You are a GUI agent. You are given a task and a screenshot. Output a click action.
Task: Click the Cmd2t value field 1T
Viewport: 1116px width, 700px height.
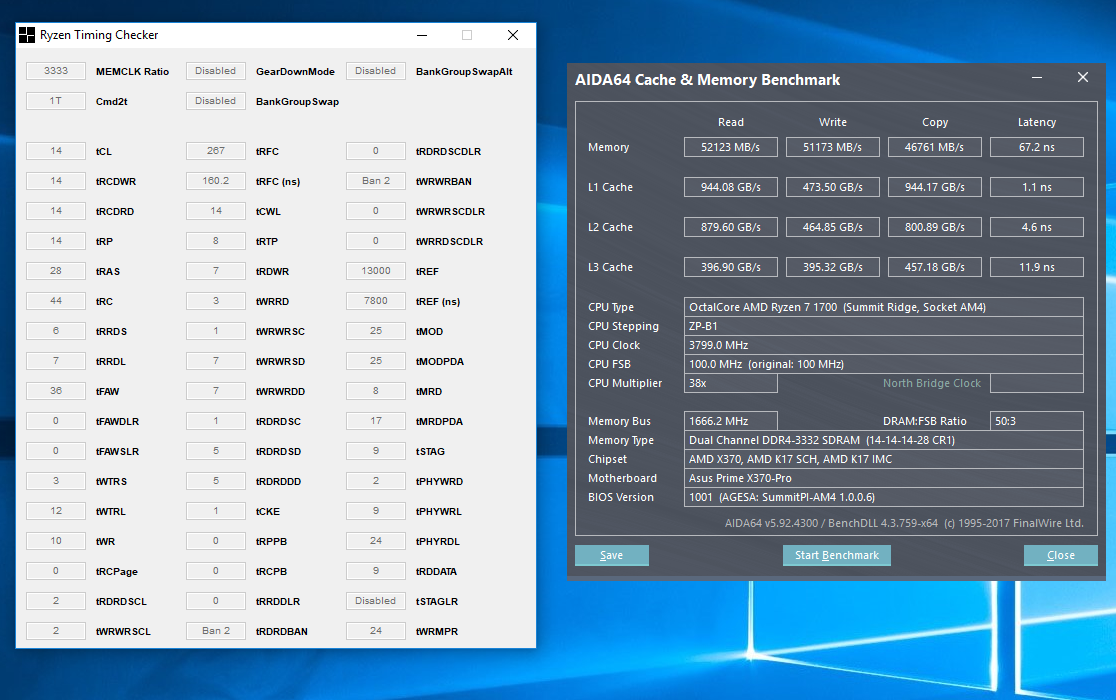click(56, 101)
